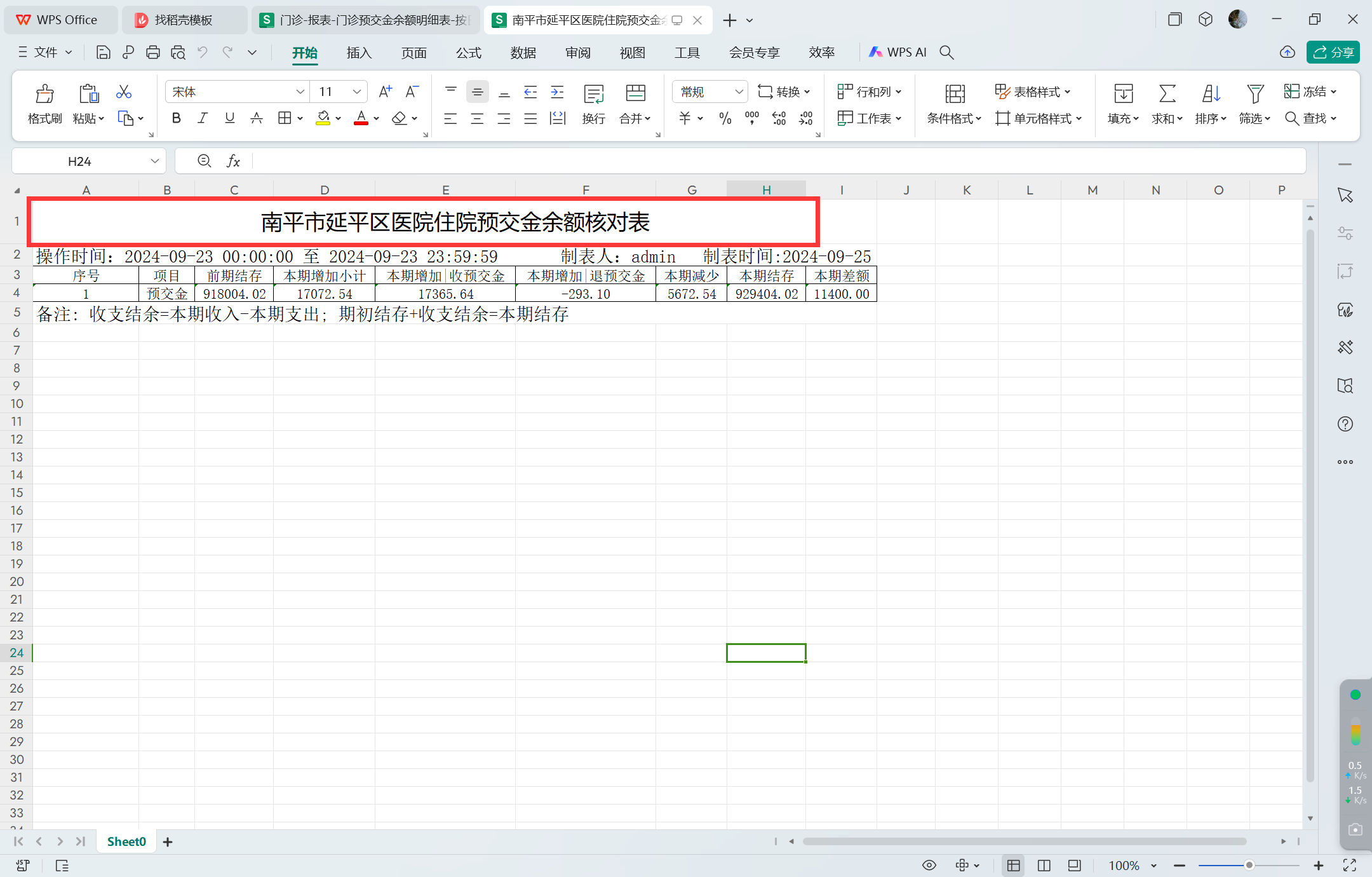Click the WPS AI button

(x=898, y=53)
